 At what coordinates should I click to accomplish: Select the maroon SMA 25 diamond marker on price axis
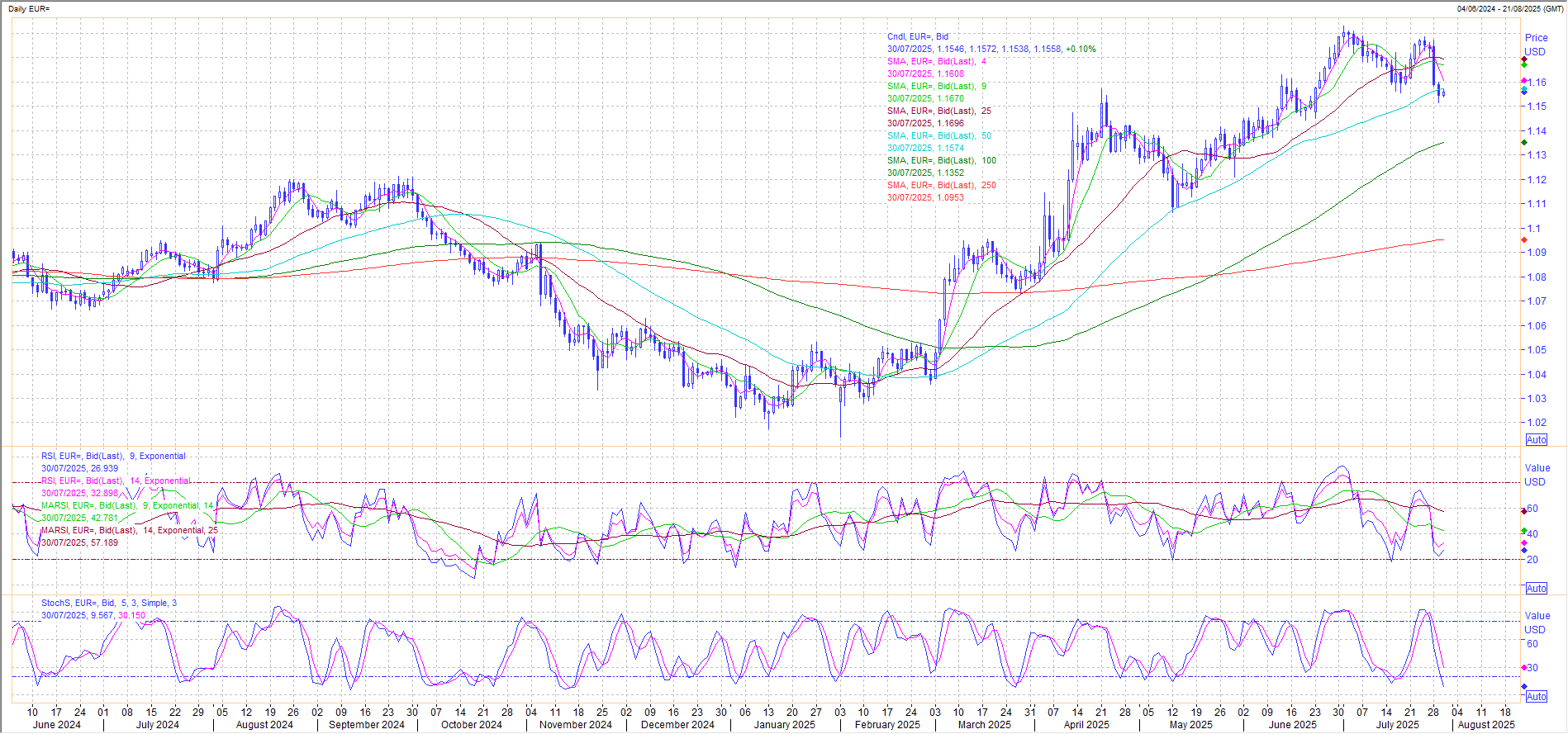click(1524, 59)
